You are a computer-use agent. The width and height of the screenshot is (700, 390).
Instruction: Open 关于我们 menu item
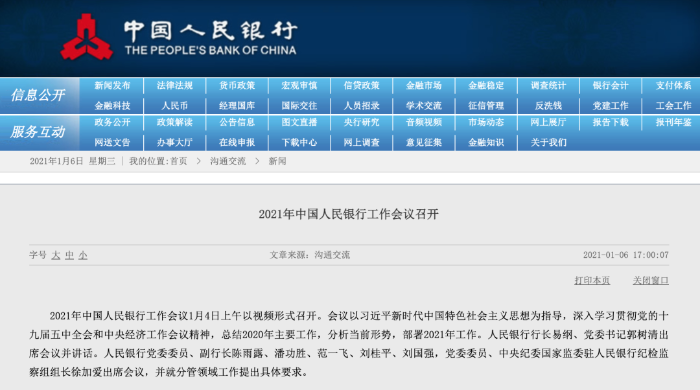pyautogui.click(x=548, y=142)
